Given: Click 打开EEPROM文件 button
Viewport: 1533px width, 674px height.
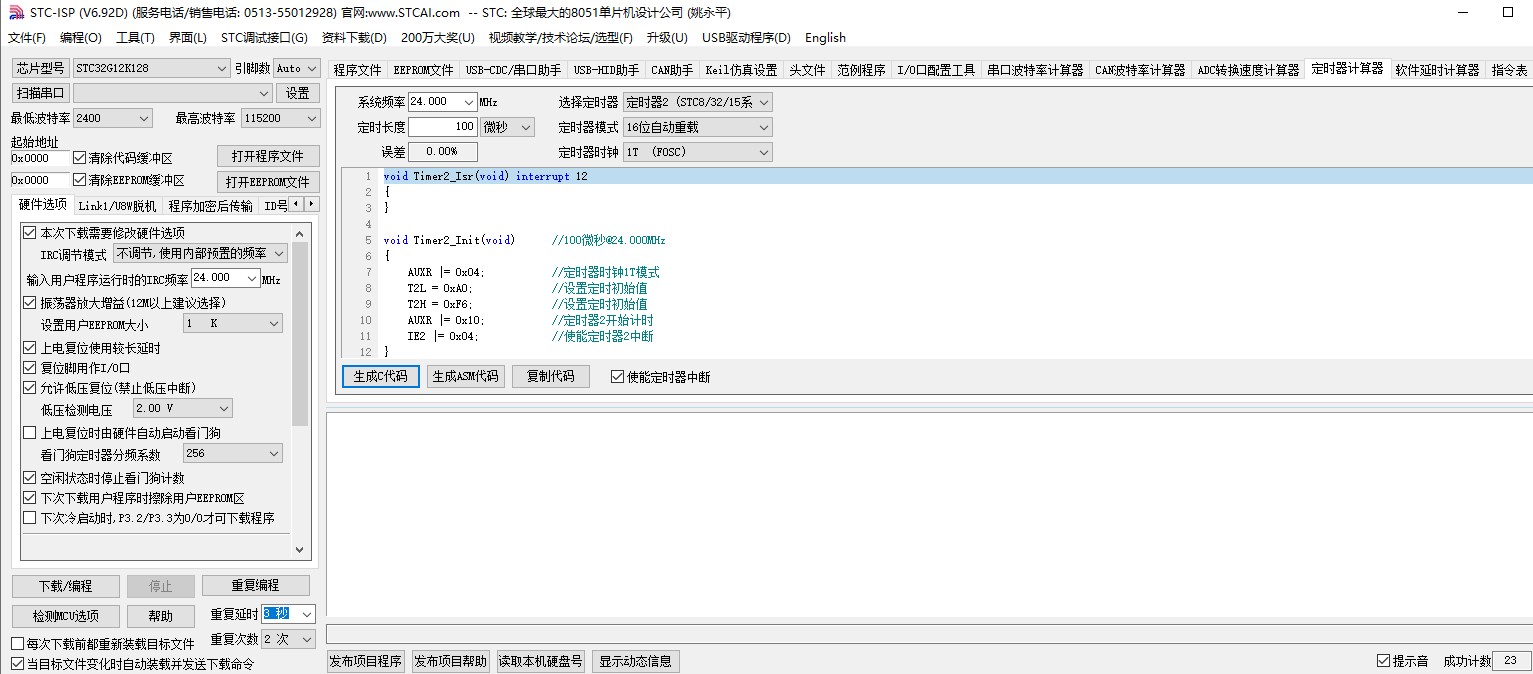Looking at the screenshot, I should (268, 182).
